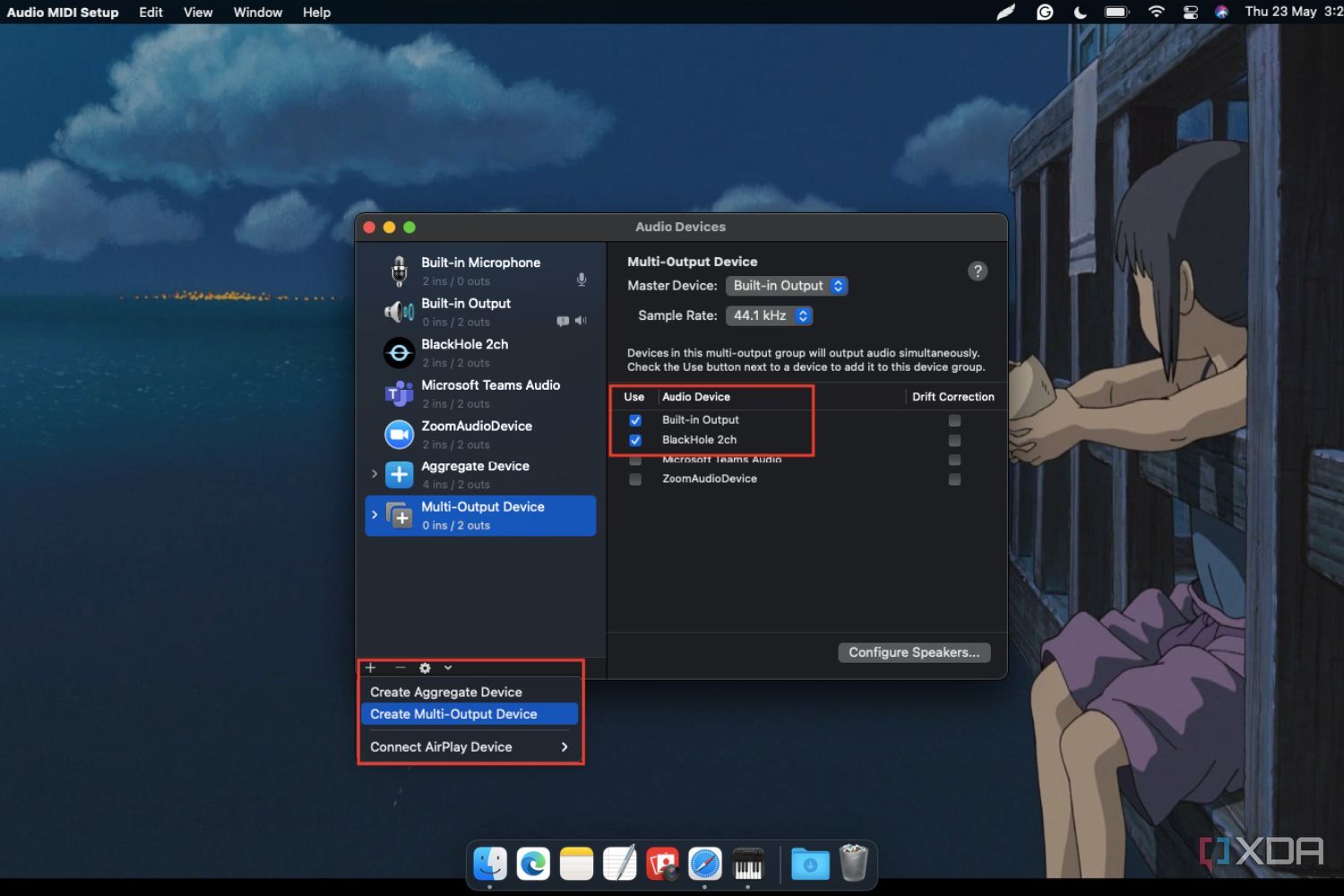
Task: Click Audio MIDI Setup piano icon in dock
Action: coord(748,864)
